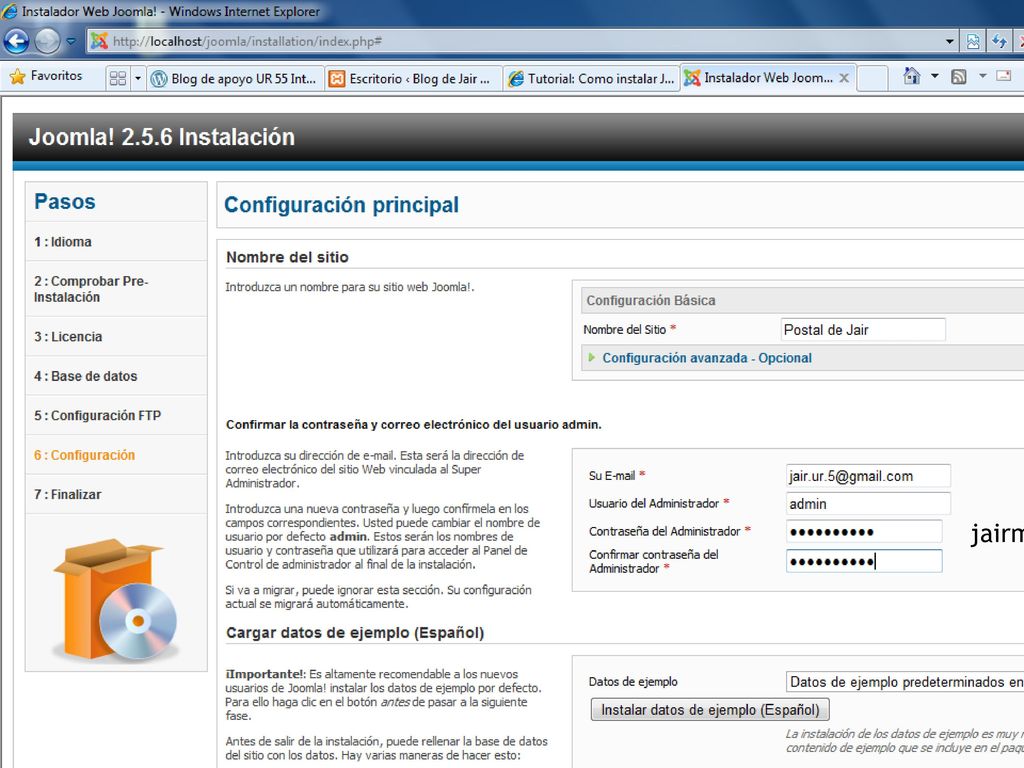Click step "7 : Finalizar"
Viewport: 1024px width, 768px height.
coord(67,494)
